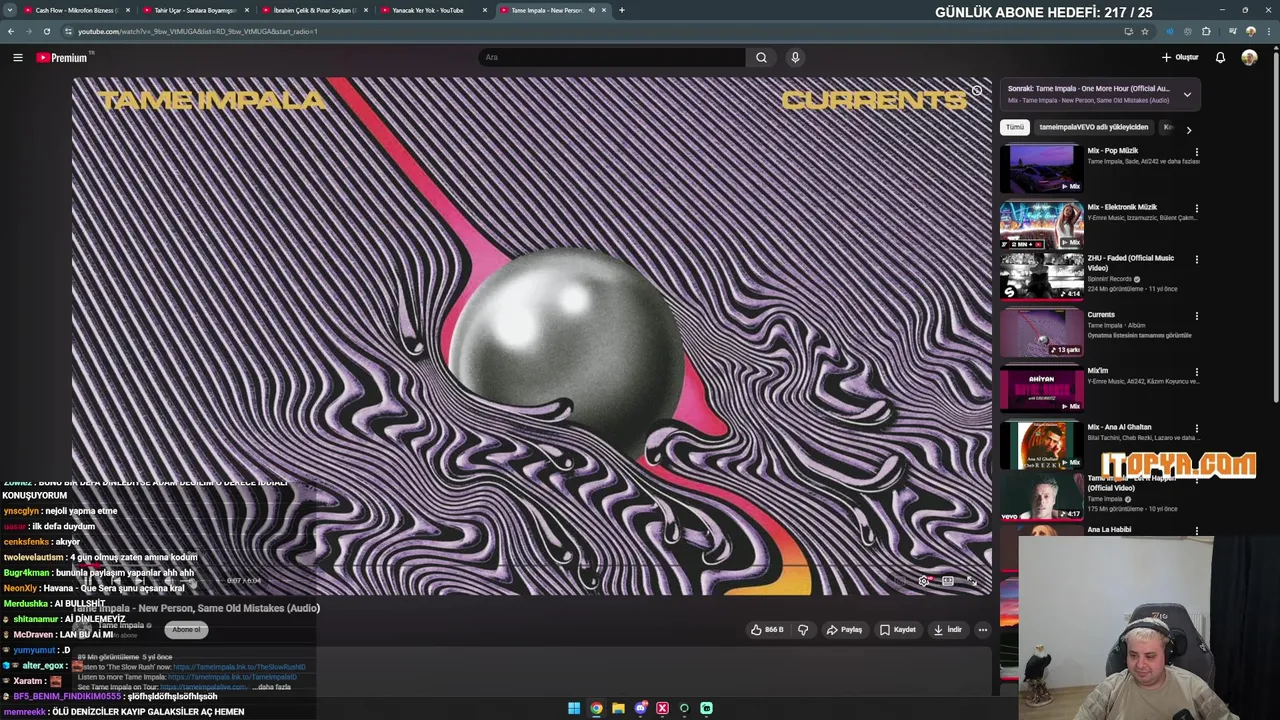Click the search magnifier button
Viewport: 1280px width, 720px height.
[761, 57]
